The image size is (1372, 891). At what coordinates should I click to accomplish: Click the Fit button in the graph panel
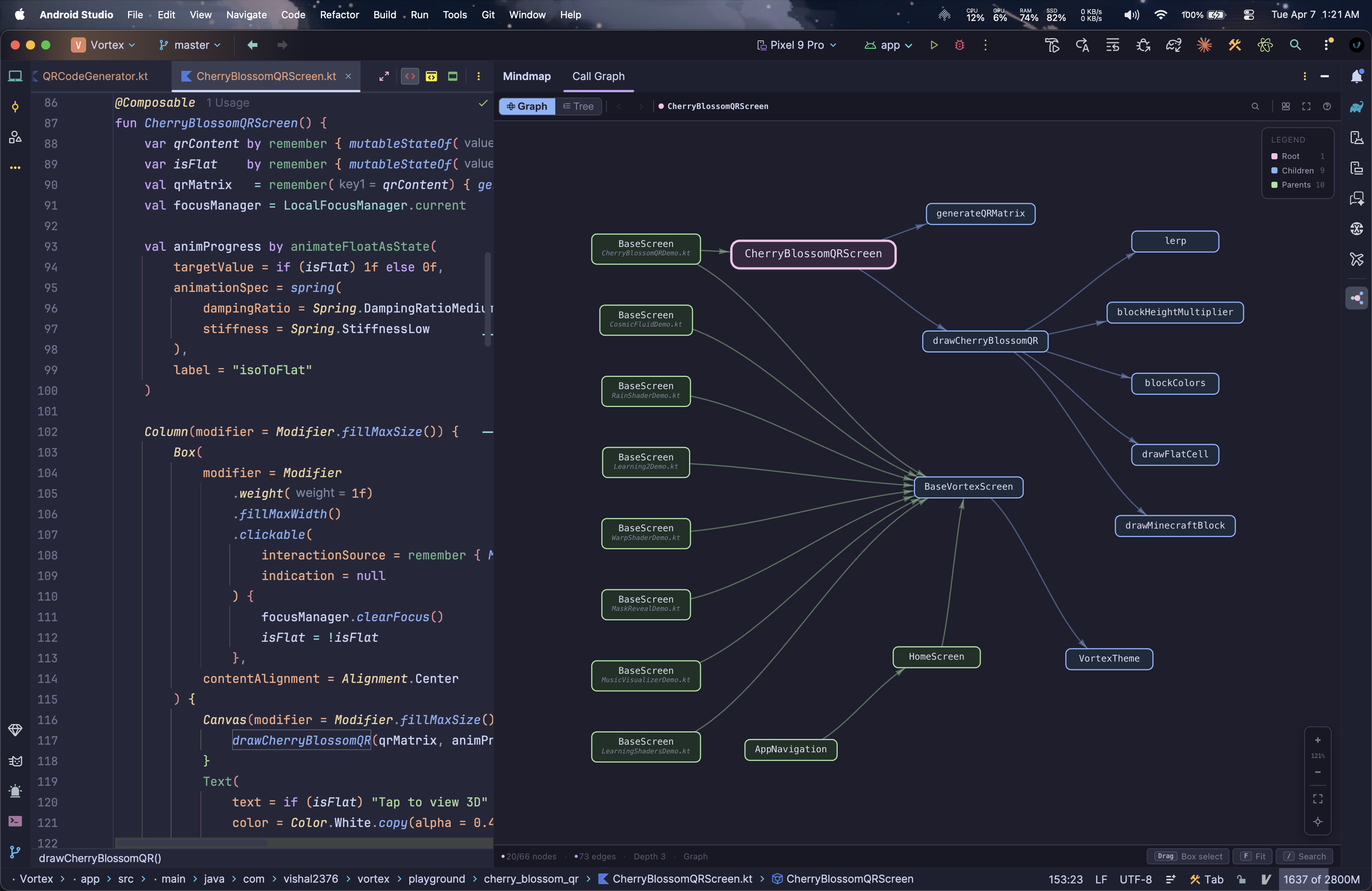click(x=1253, y=856)
